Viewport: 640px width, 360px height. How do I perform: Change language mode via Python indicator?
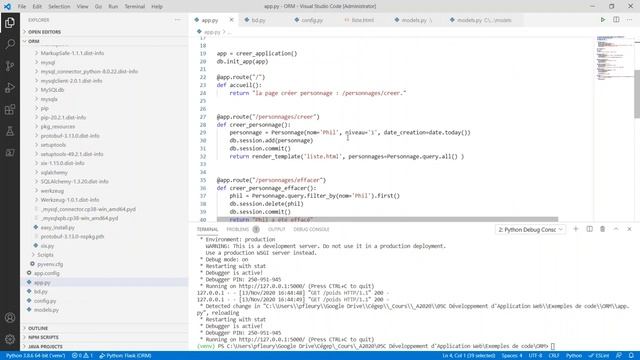[573, 356]
